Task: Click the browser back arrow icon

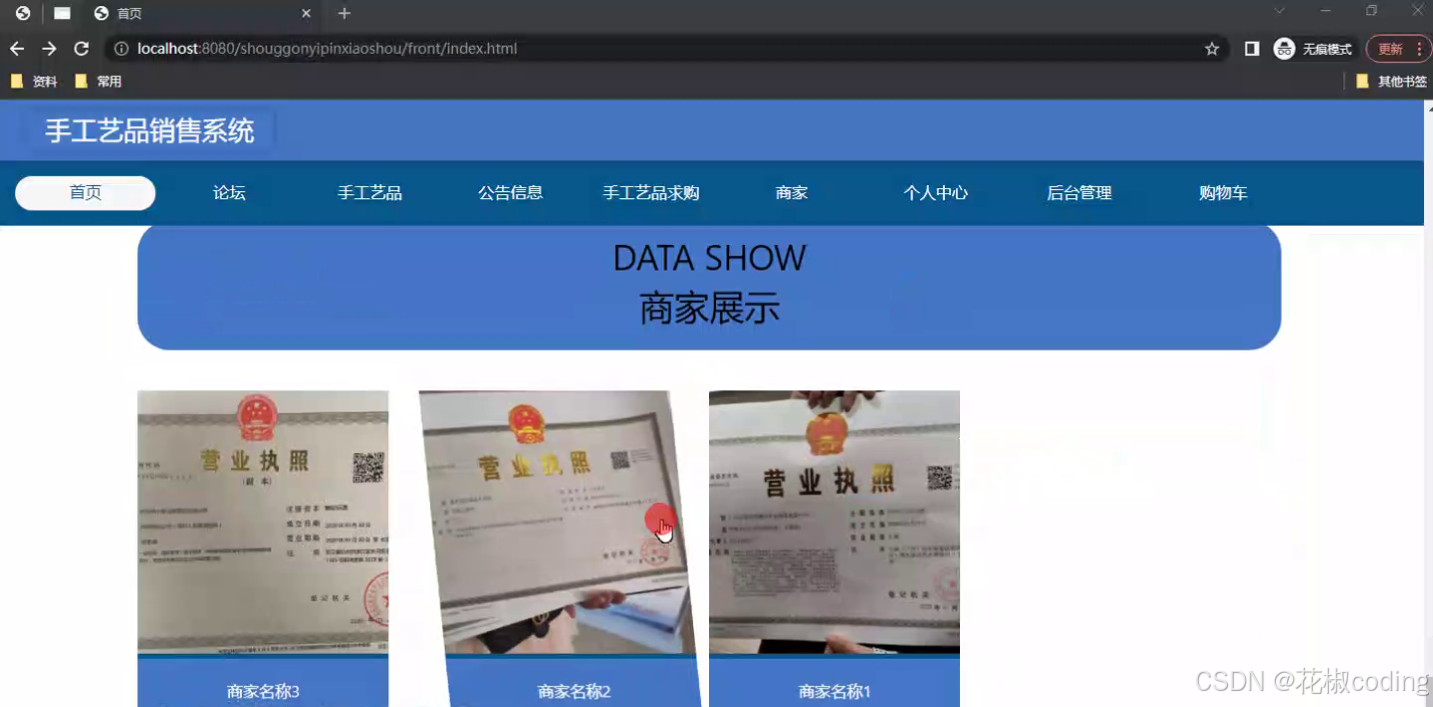Action: pos(16,48)
